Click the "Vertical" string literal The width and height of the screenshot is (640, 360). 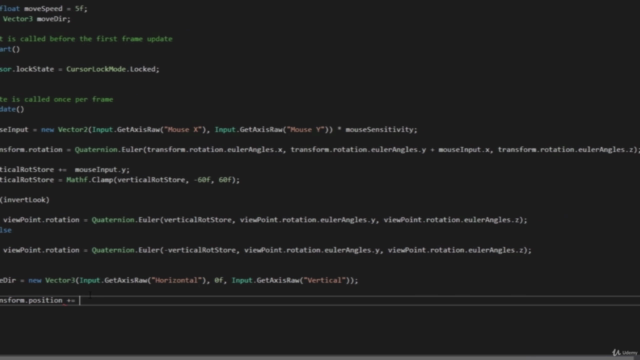(x=324, y=280)
